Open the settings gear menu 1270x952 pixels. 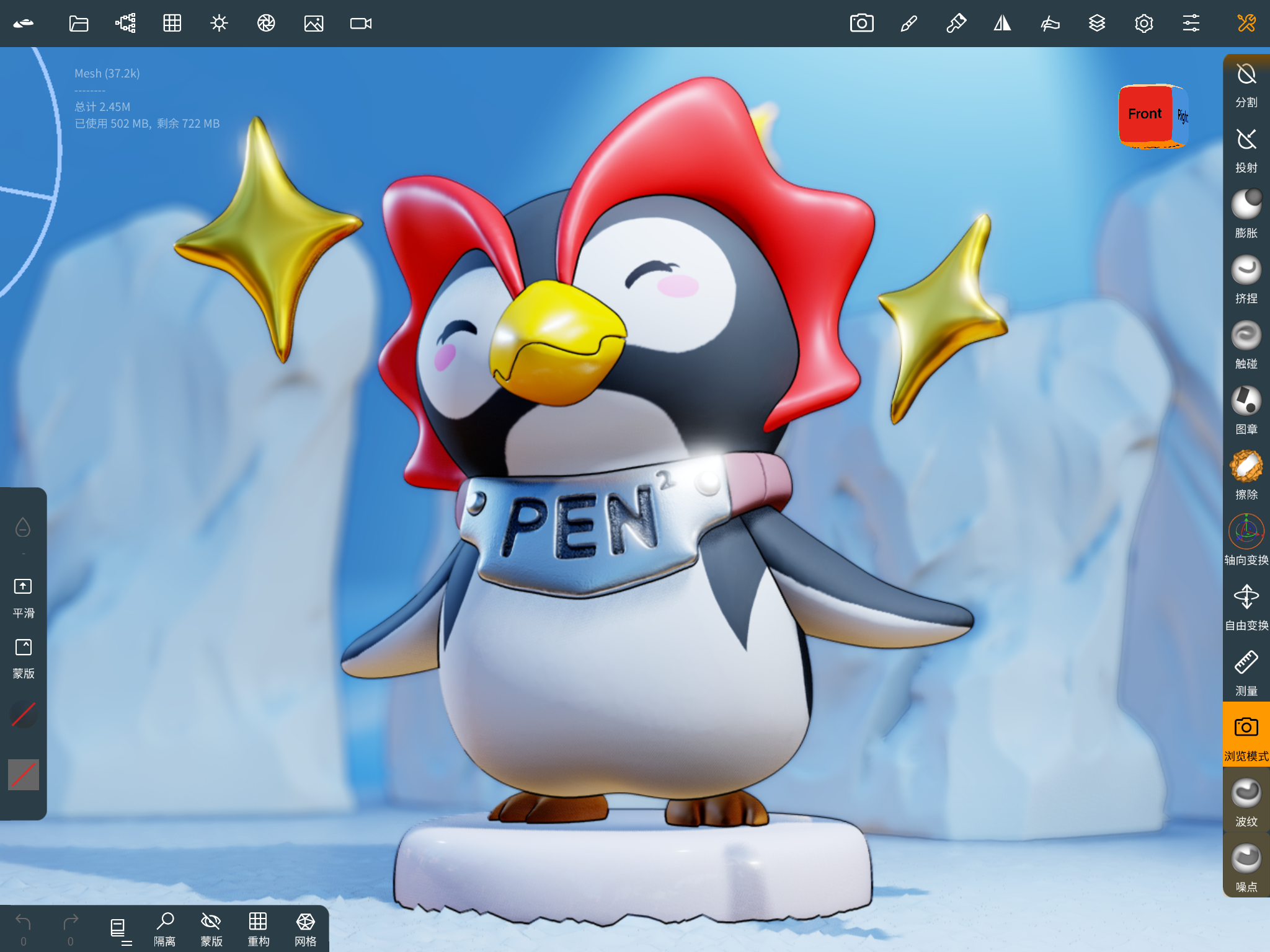click(1143, 24)
